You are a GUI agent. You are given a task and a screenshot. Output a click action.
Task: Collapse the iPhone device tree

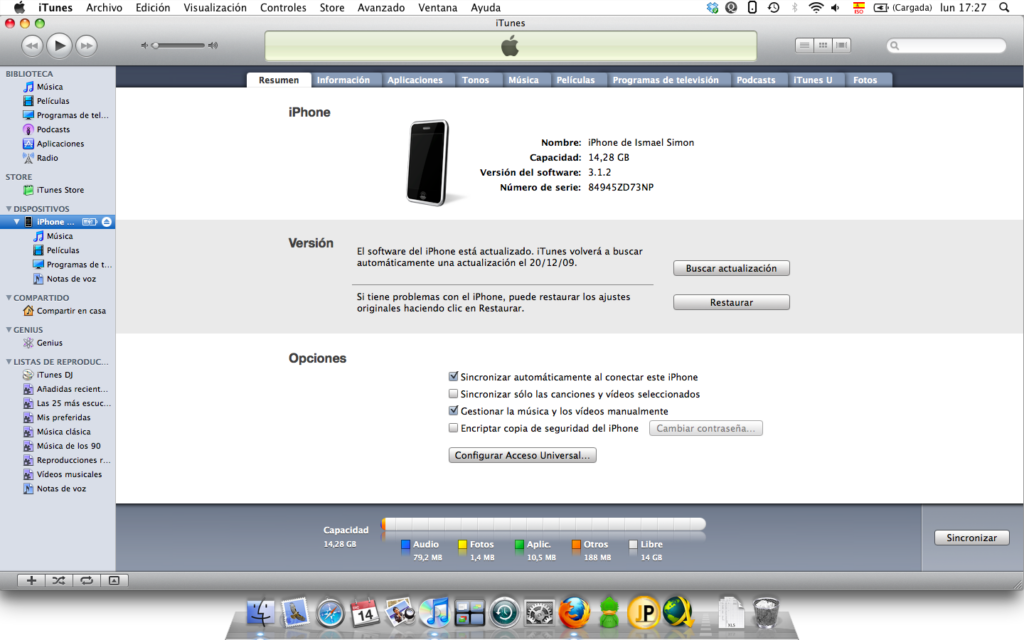click(17, 222)
